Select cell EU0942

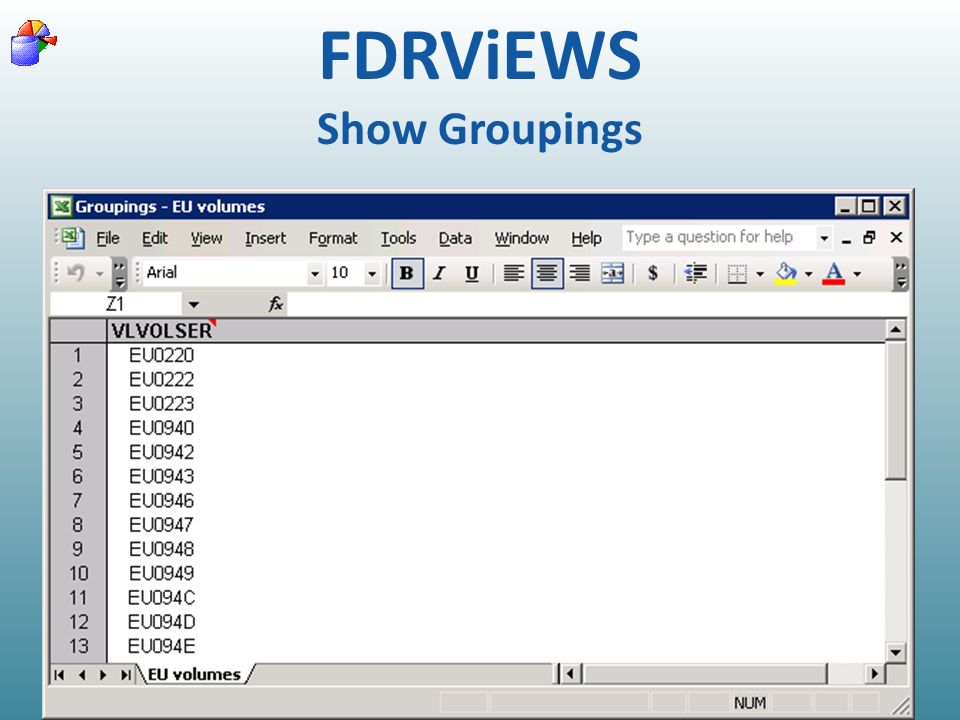point(162,452)
